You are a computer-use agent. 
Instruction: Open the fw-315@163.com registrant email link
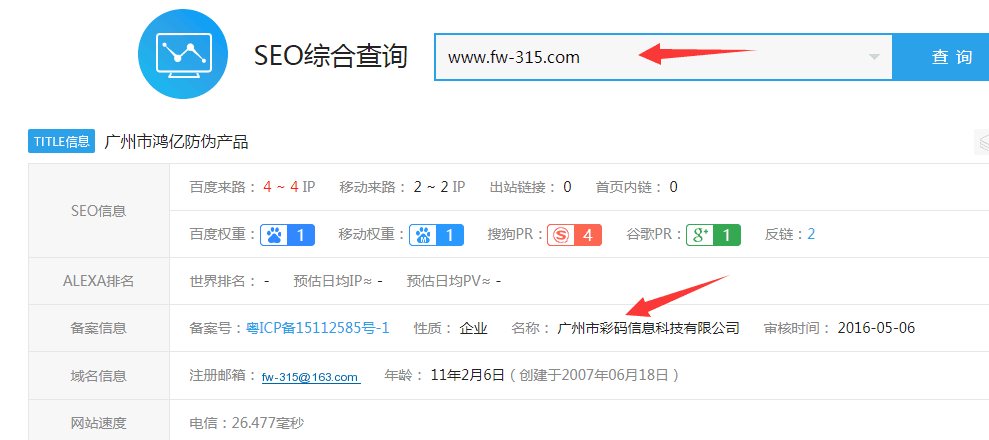pos(310,377)
